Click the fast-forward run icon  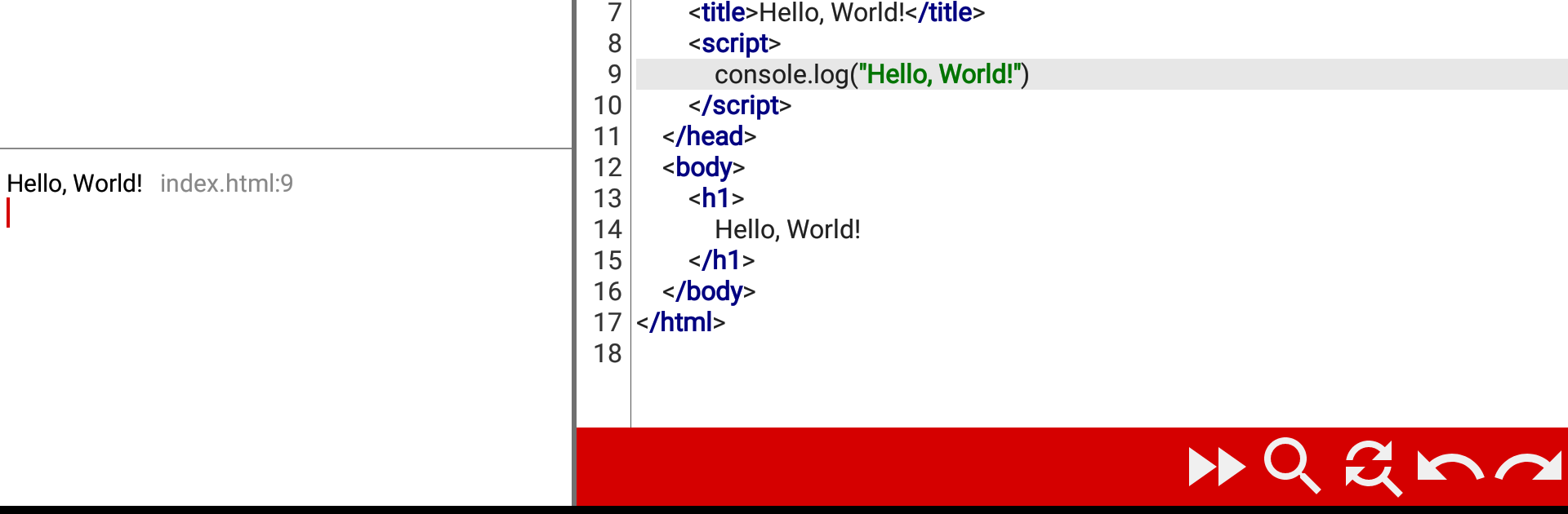tap(1217, 467)
